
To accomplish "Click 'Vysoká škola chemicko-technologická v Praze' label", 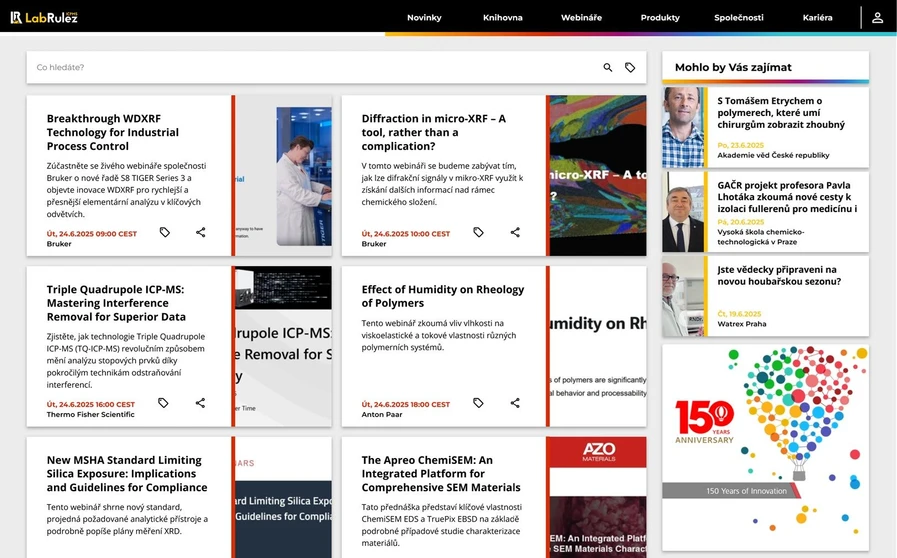I will tap(761, 237).
